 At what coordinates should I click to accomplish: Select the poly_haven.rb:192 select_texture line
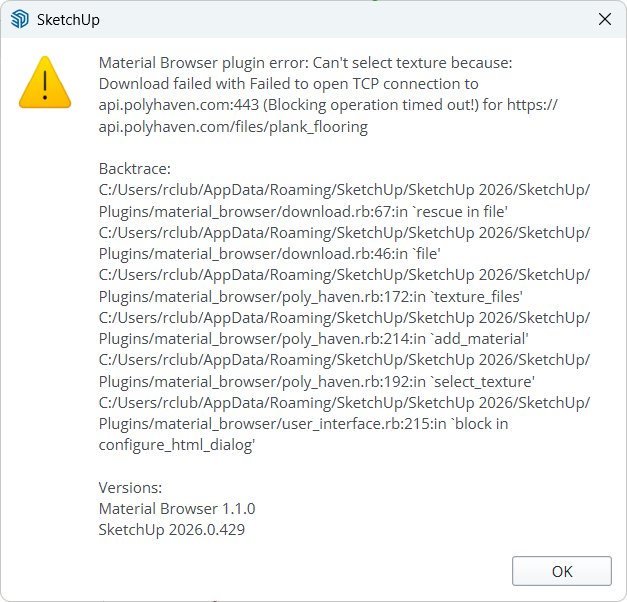point(318,381)
